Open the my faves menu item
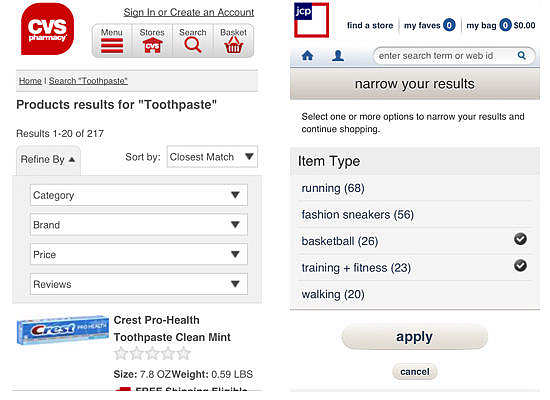Image resolution: width=550 pixels, height=400 pixels. [430, 25]
